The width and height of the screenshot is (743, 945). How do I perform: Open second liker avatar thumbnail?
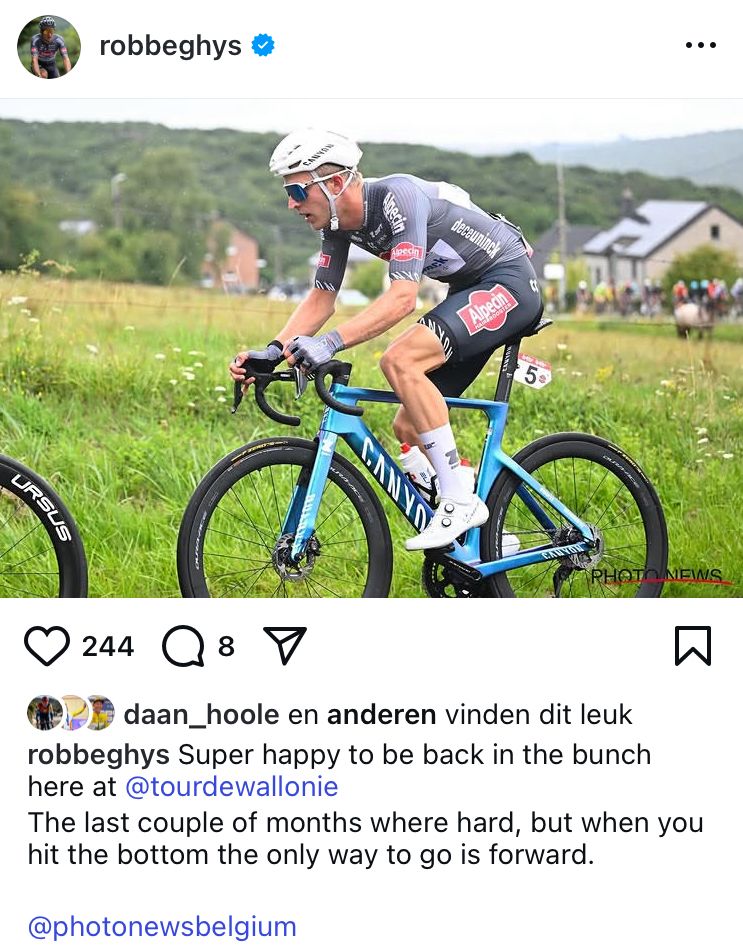coord(74,713)
